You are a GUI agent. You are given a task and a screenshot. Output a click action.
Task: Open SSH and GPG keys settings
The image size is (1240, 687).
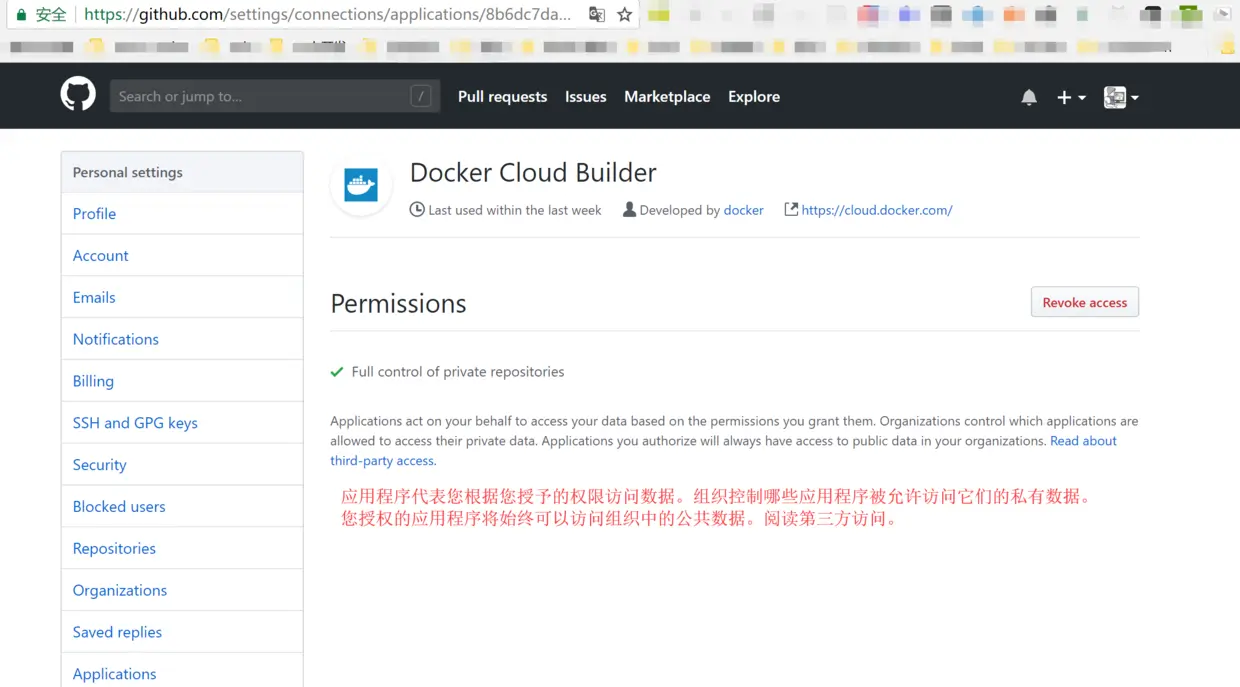[x=182, y=424]
